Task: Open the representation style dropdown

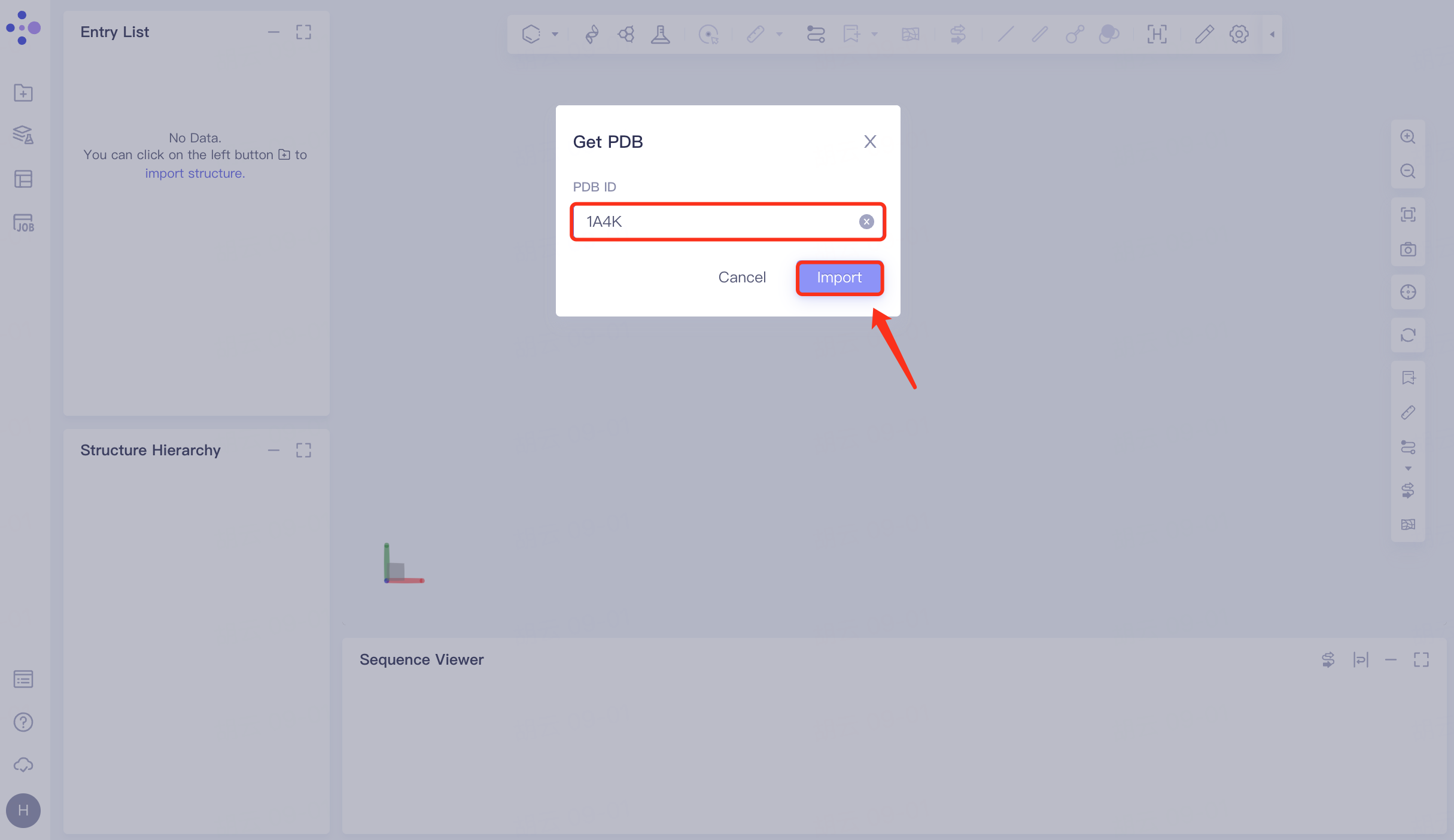Action: point(555,34)
